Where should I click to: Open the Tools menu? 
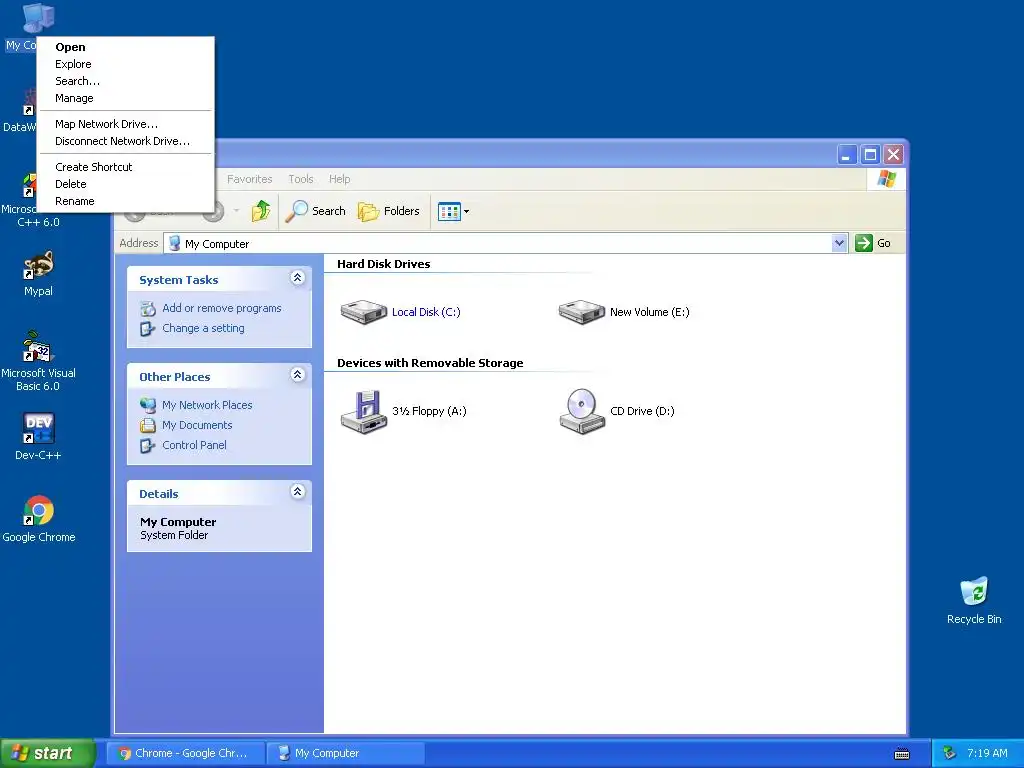(x=300, y=179)
